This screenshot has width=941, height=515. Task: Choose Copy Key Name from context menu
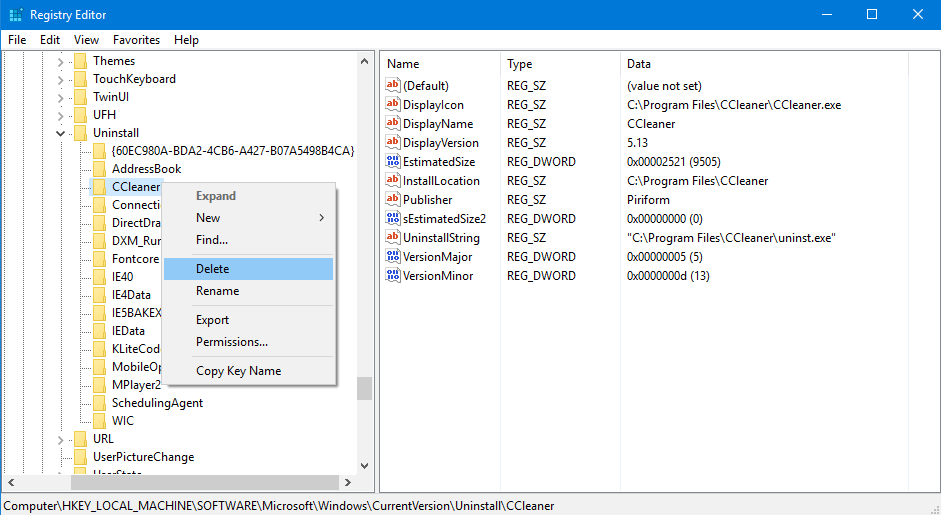248,371
